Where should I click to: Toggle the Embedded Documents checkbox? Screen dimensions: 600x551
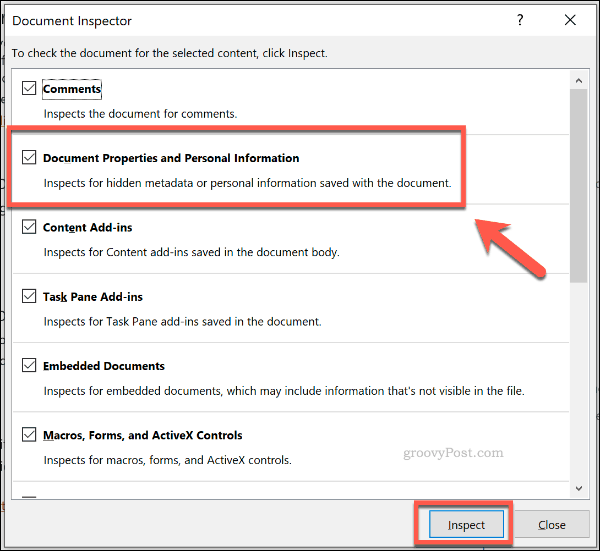coord(29,365)
